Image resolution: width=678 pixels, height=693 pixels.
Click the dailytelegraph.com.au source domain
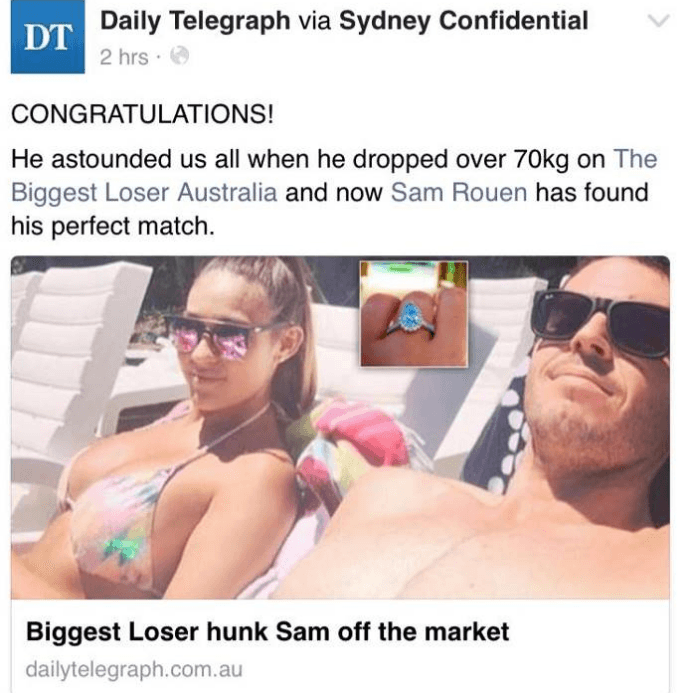click(134, 669)
